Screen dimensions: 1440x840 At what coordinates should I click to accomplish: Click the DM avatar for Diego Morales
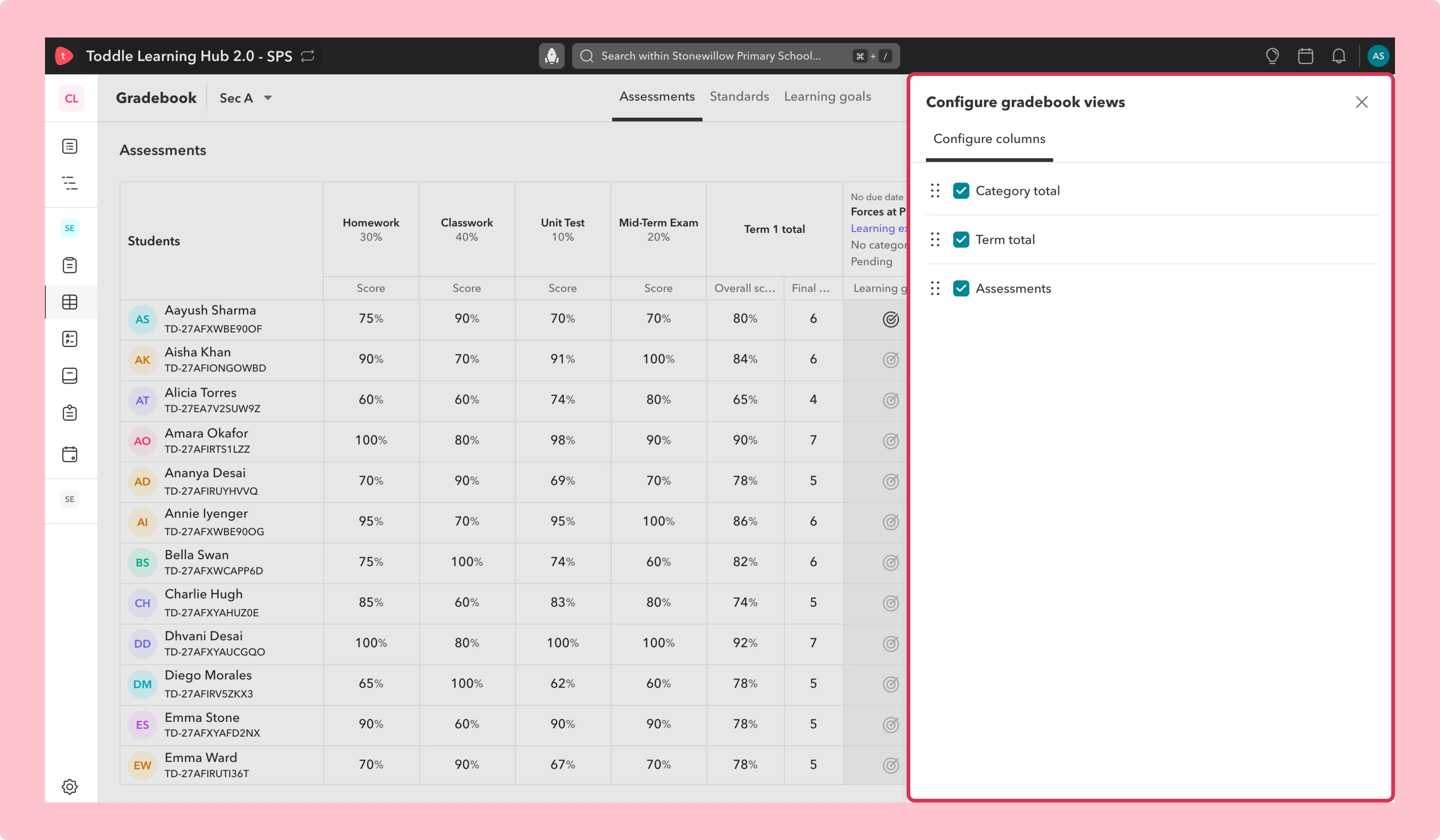(142, 685)
